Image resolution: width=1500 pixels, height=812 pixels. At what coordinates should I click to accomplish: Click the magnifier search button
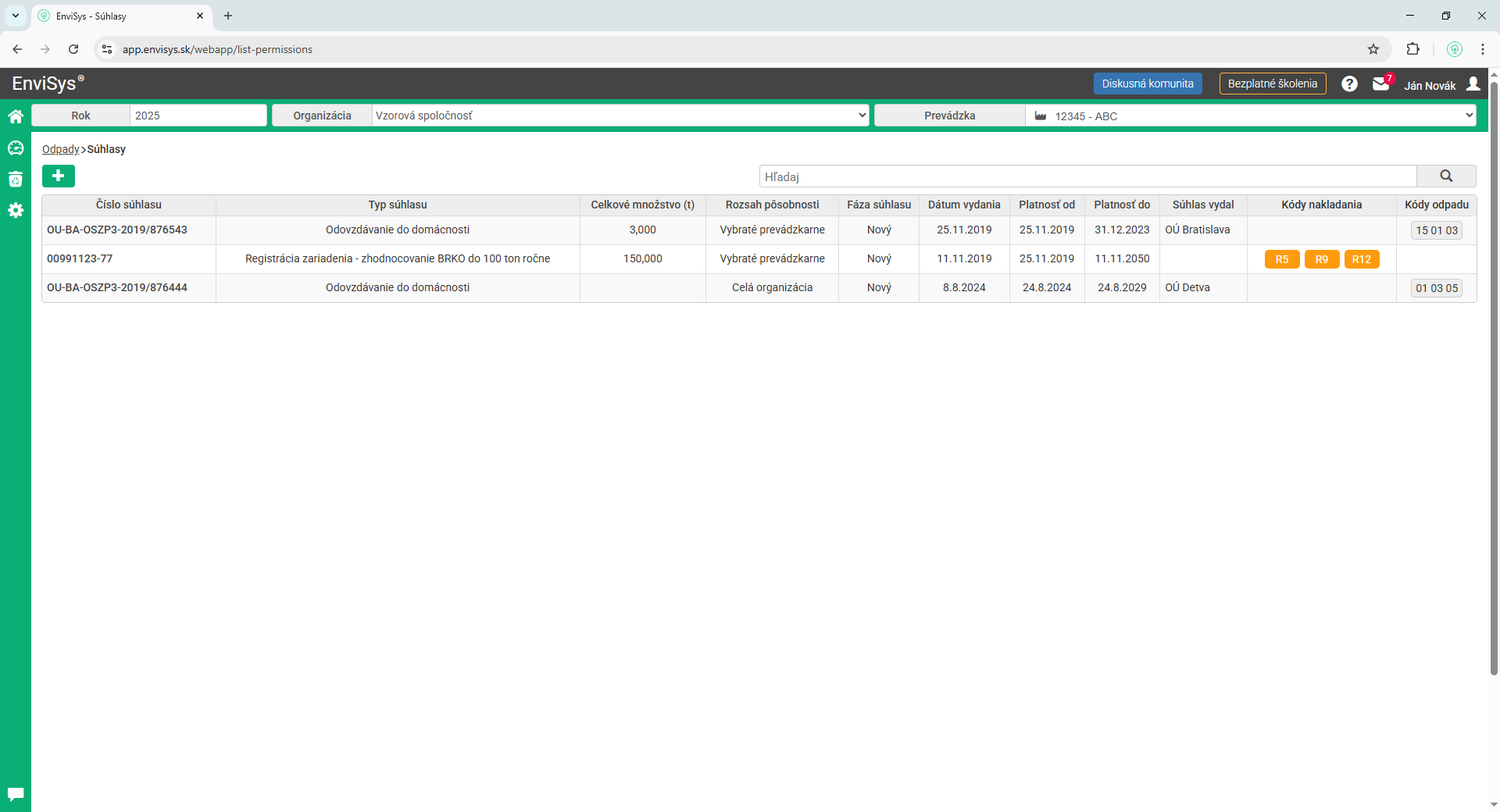pyautogui.click(x=1445, y=176)
